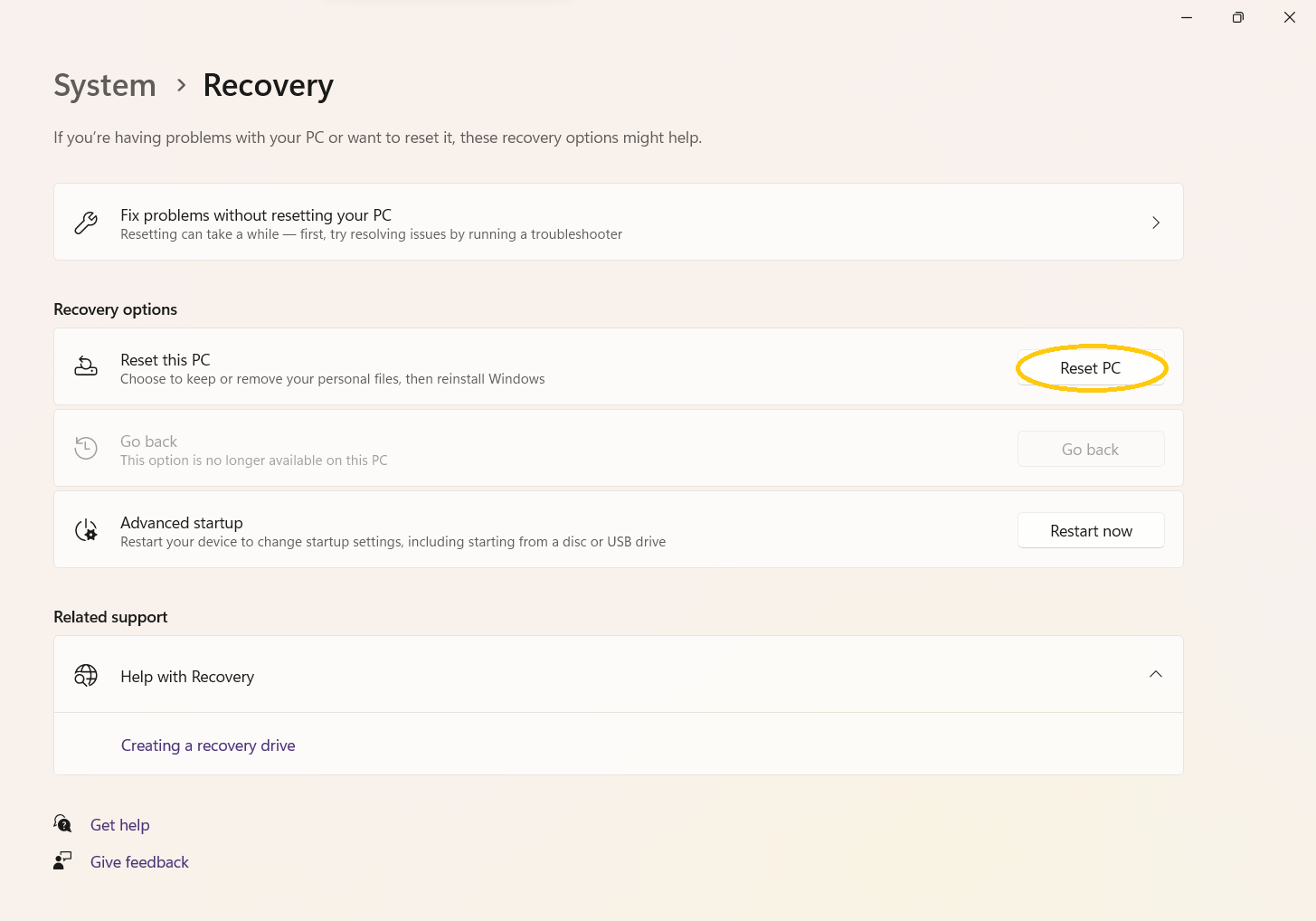This screenshot has height=921, width=1316.
Task: Navigate to System in breadcrumb
Action: pos(105,85)
